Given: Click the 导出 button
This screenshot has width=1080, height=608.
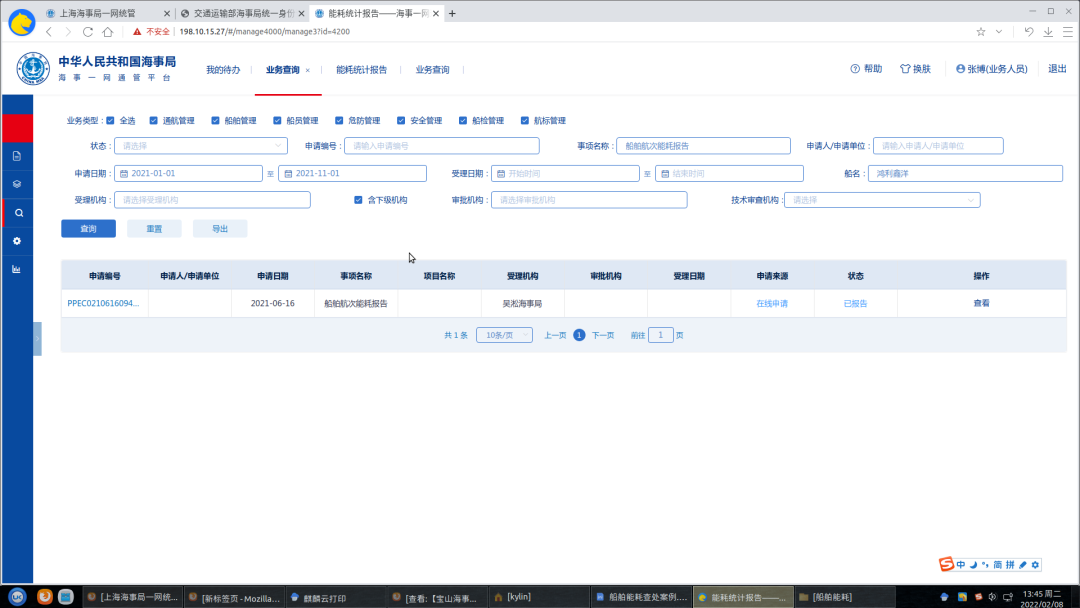Looking at the screenshot, I should click(x=220, y=229).
